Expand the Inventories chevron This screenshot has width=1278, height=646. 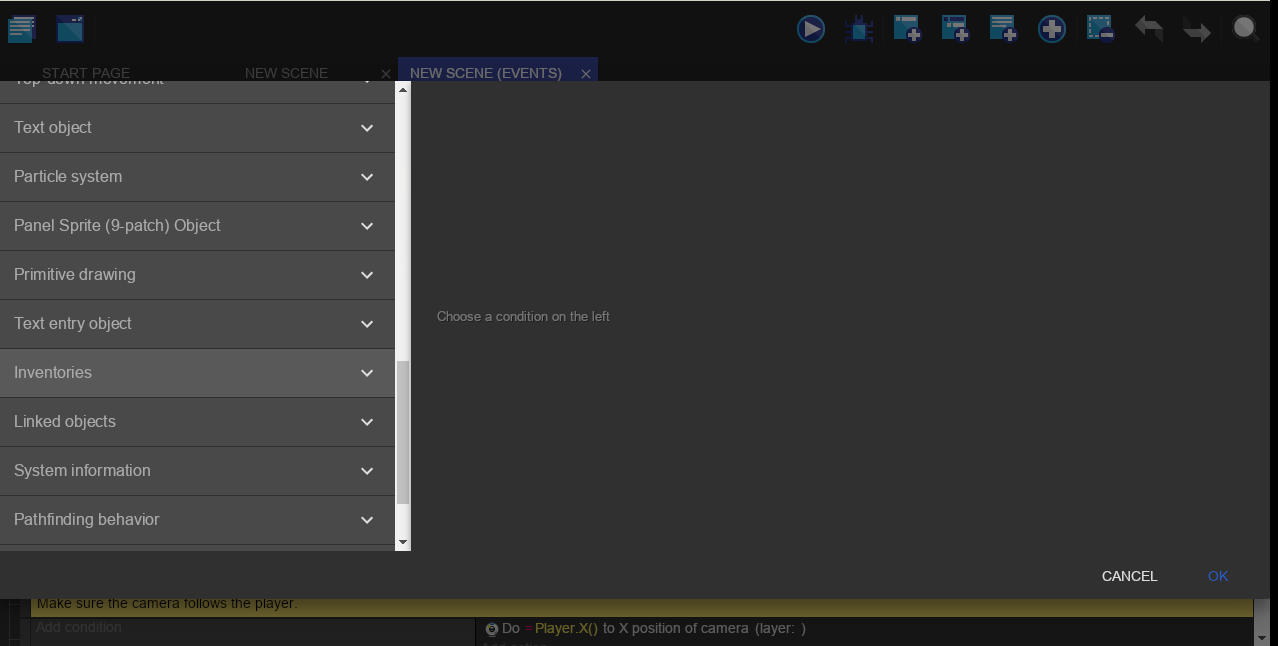coord(367,373)
